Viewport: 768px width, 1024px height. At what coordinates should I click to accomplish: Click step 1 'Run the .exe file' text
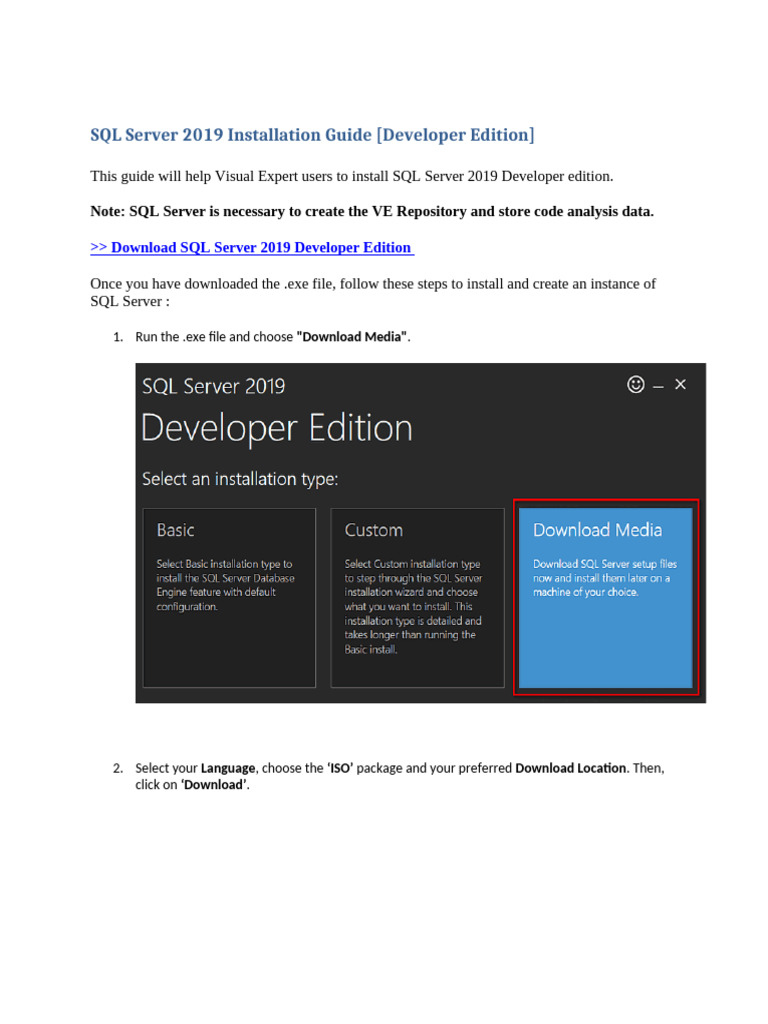(272, 337)
